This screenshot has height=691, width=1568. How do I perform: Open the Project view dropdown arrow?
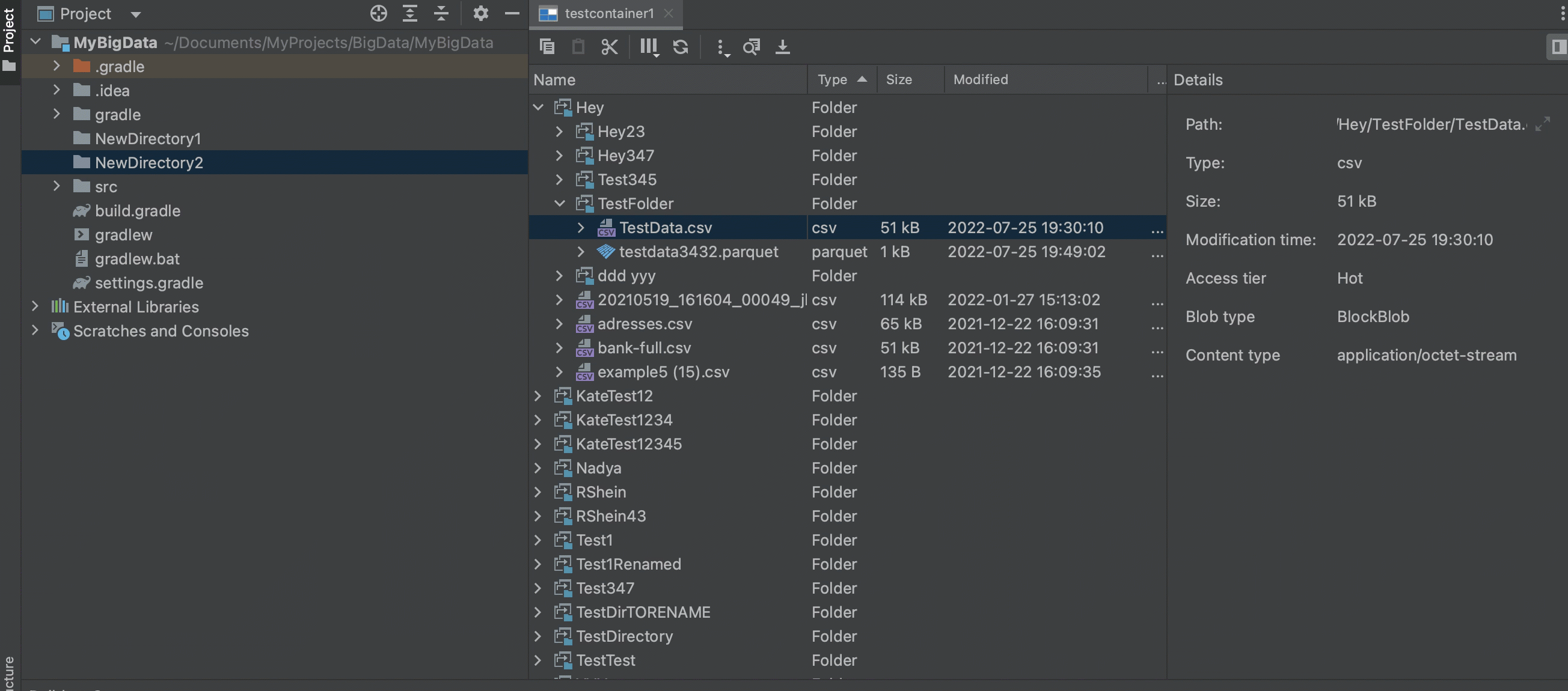point(136,14)
